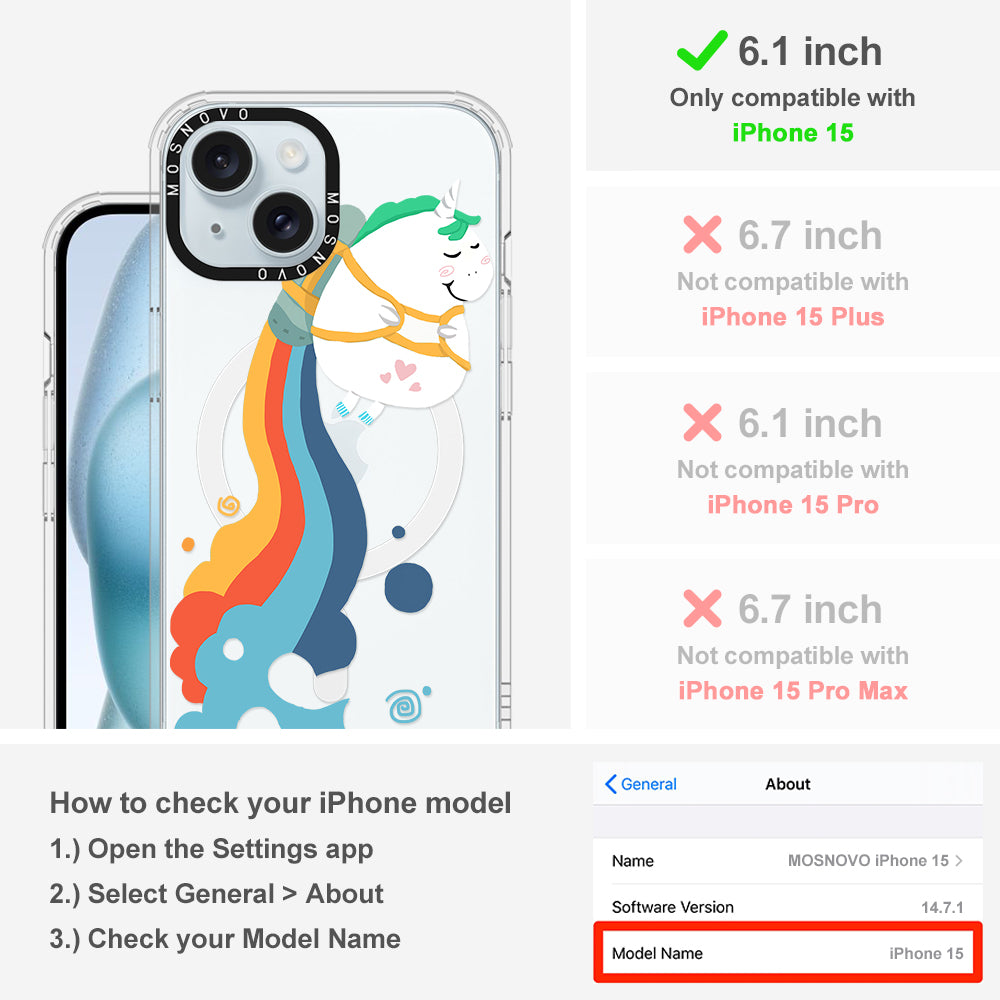Open the Name row chevron for MOSNOVO iPhone 15
1000x1000 pixels.
click(959, 860)
